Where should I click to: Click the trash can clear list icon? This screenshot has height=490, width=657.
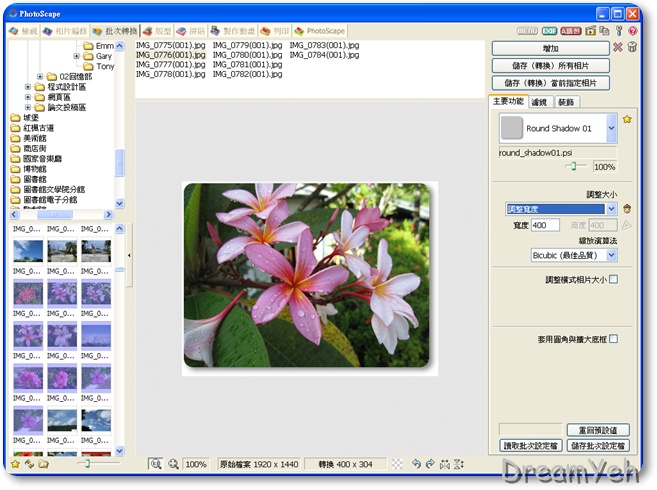(632, 48)
